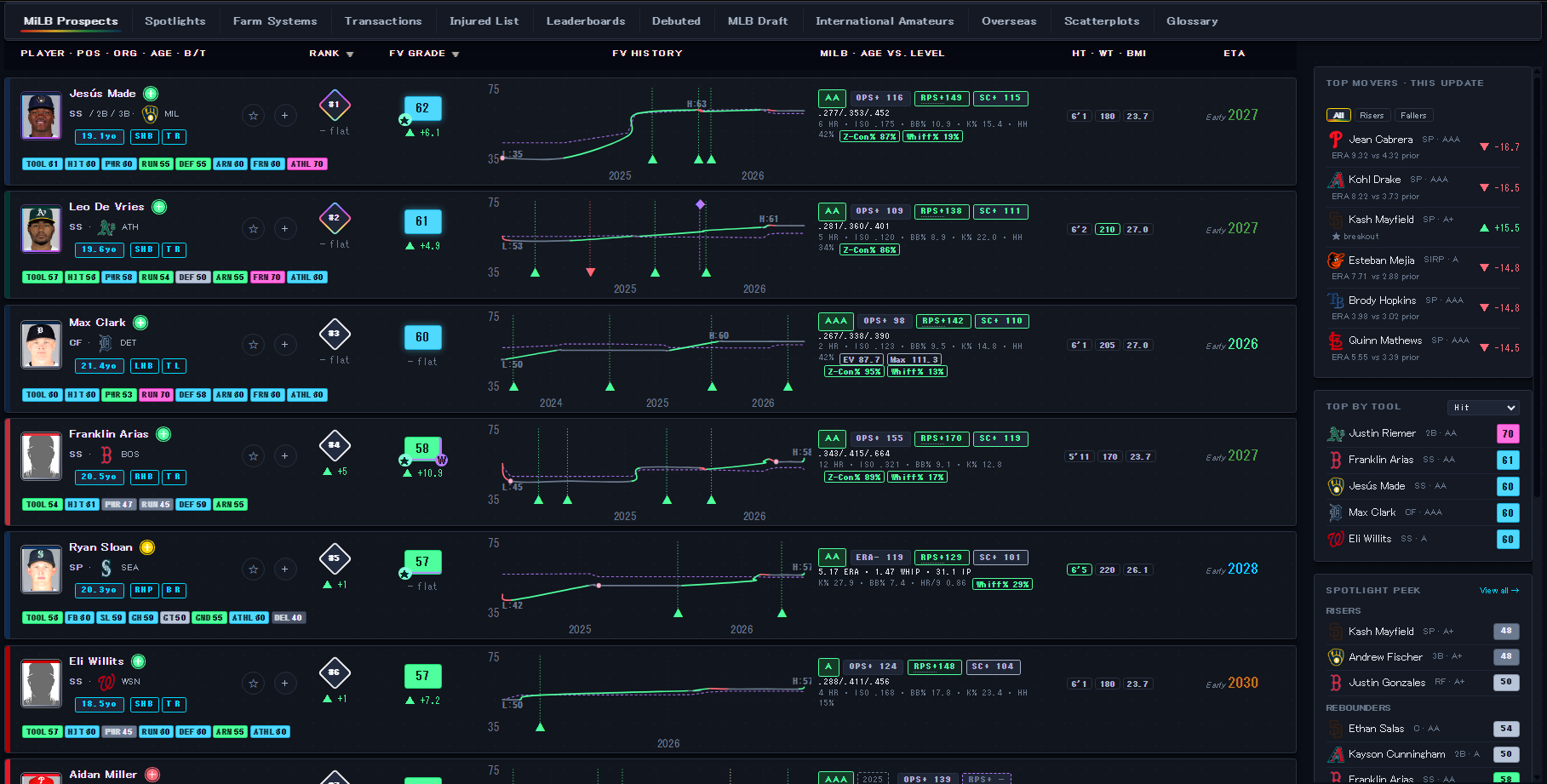Sort by the FV GRADE column arrow
This screenshot has width=1547, height=784.
[x=456, y=54]
